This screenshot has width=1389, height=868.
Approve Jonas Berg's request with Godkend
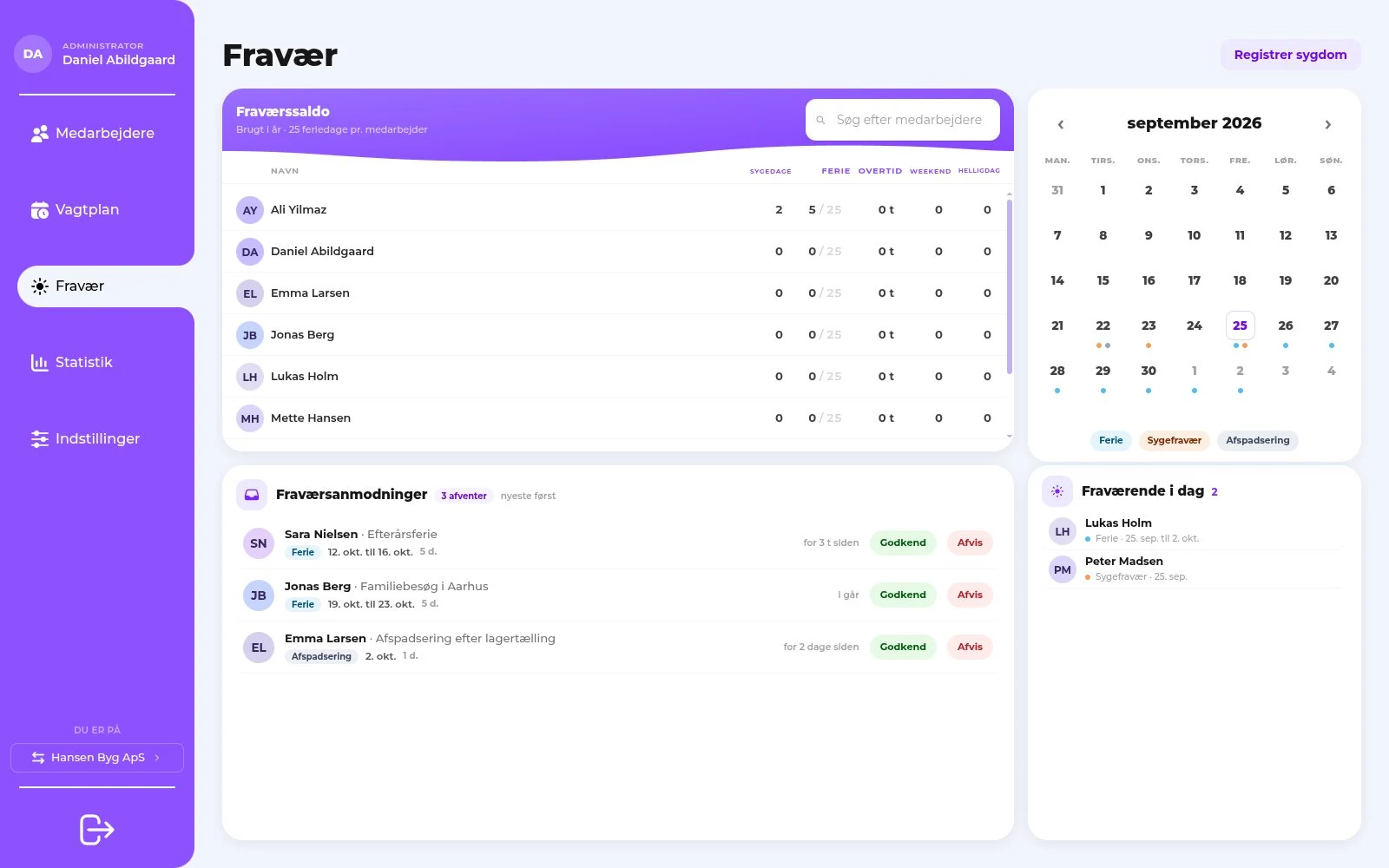tap(903, 595)
